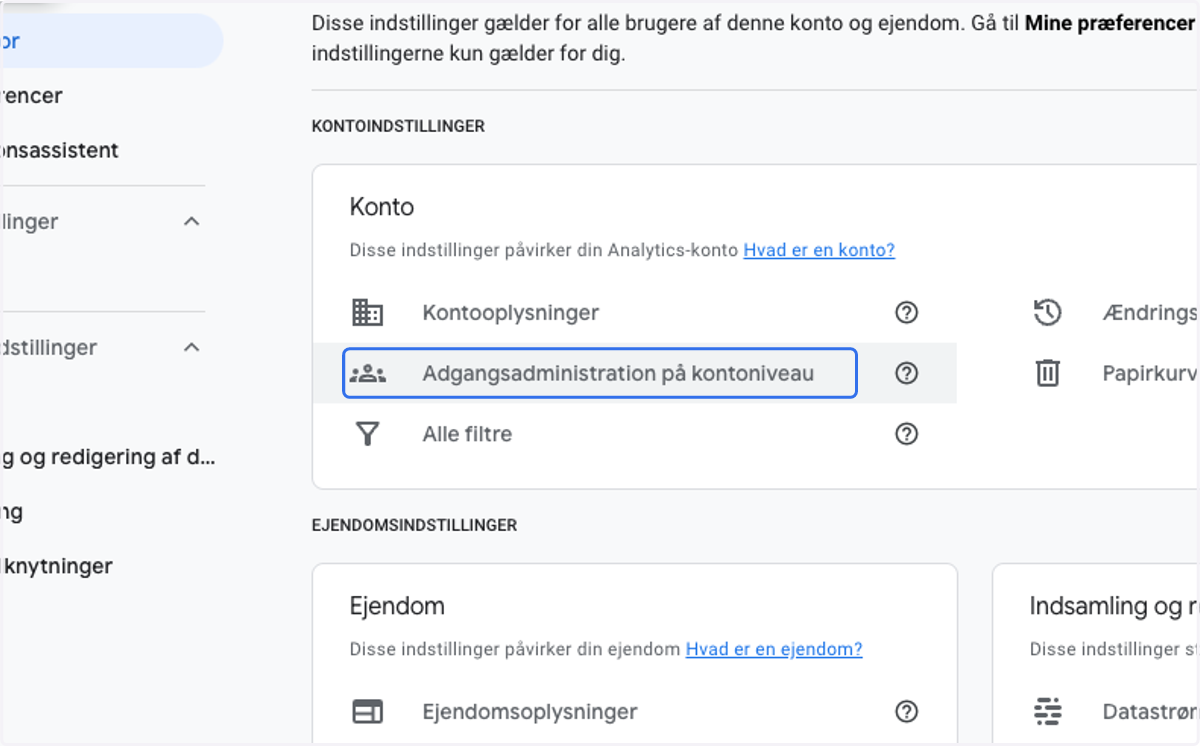1200x746 pixels.
Task: Select the sidebar item ending in 'onsassistent'
Action: [59, 150]
